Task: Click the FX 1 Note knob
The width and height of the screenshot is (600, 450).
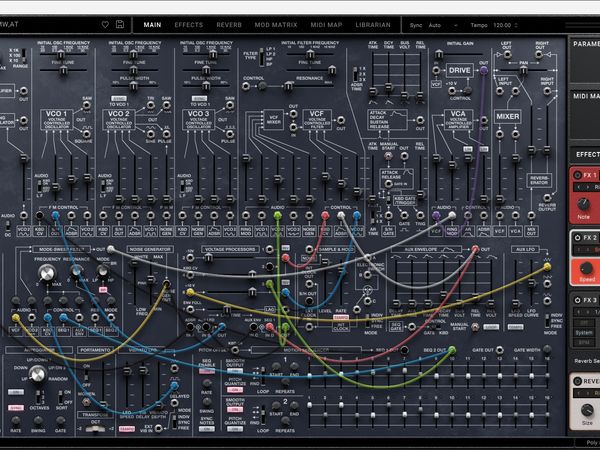Action: (x=583, y=204)
